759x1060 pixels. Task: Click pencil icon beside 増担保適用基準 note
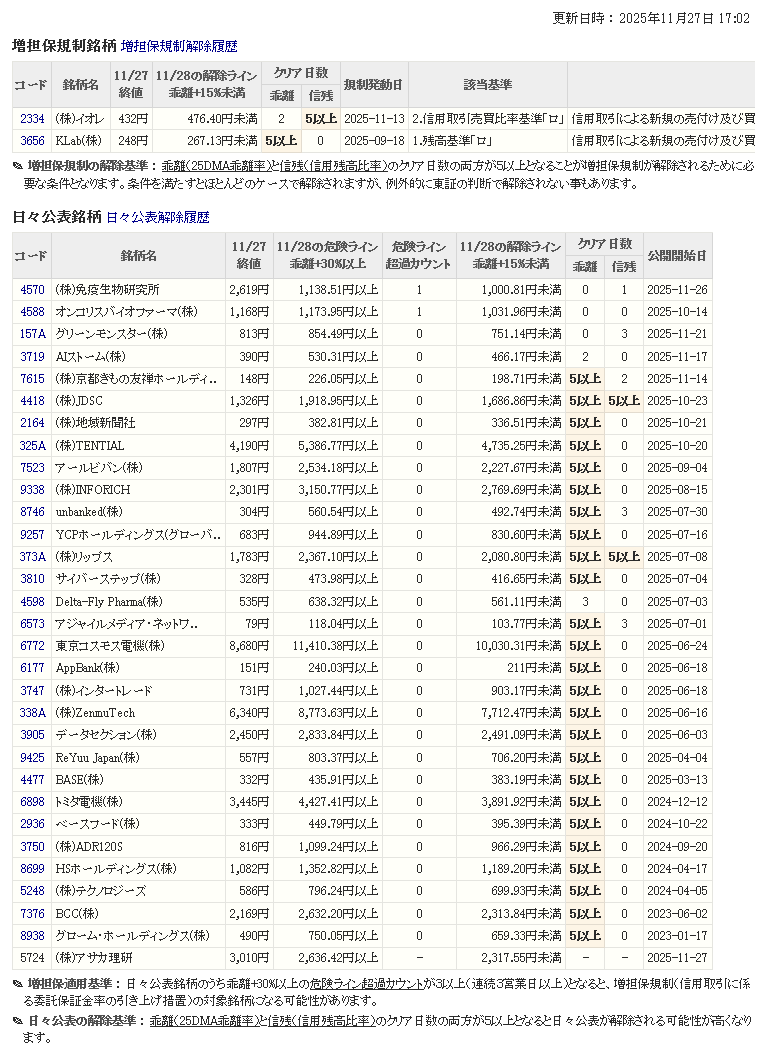pos(18,985)
